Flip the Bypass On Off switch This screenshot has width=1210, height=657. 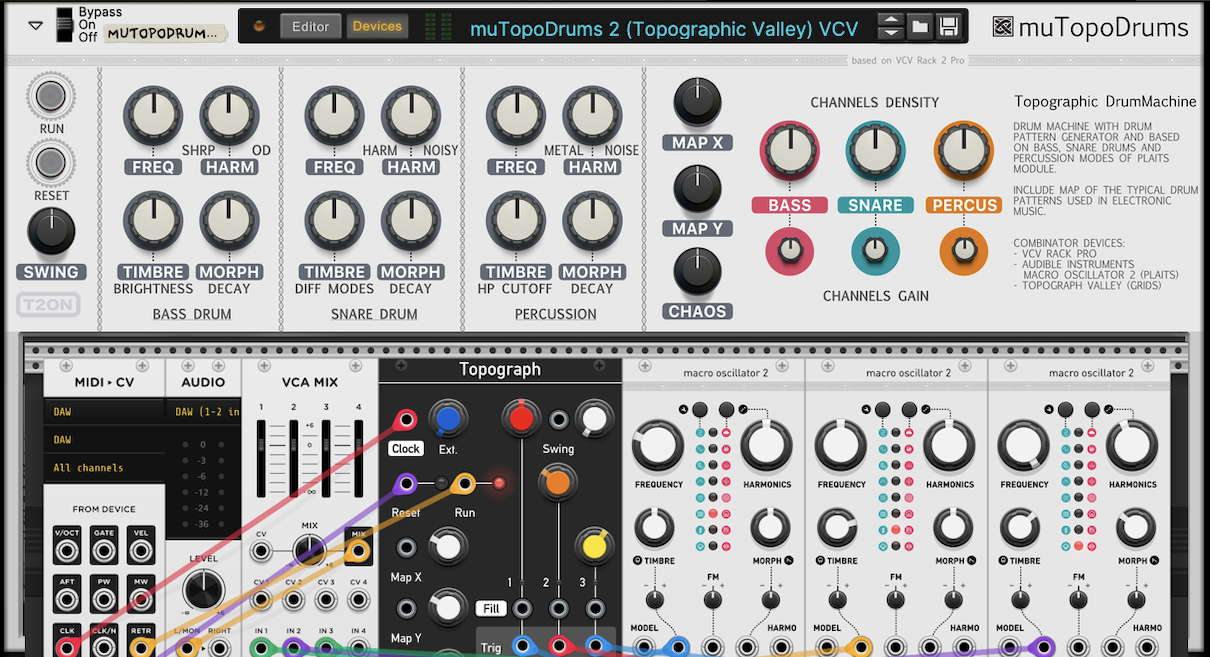[65, 25]
